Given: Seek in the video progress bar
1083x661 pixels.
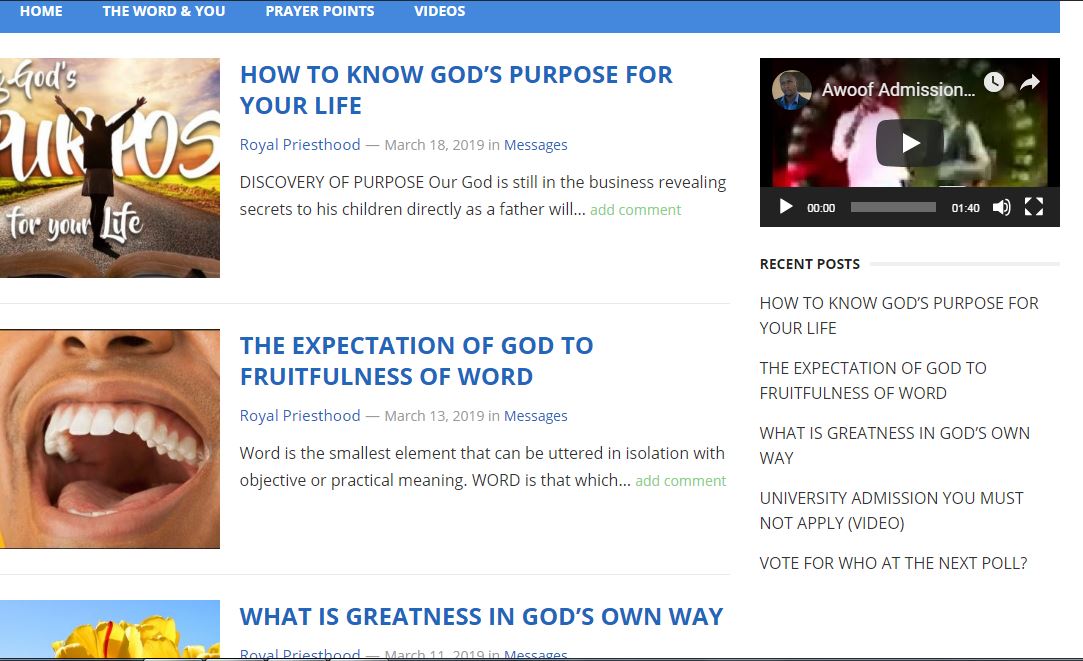Looking at the screenshot, I should [893, 207].
